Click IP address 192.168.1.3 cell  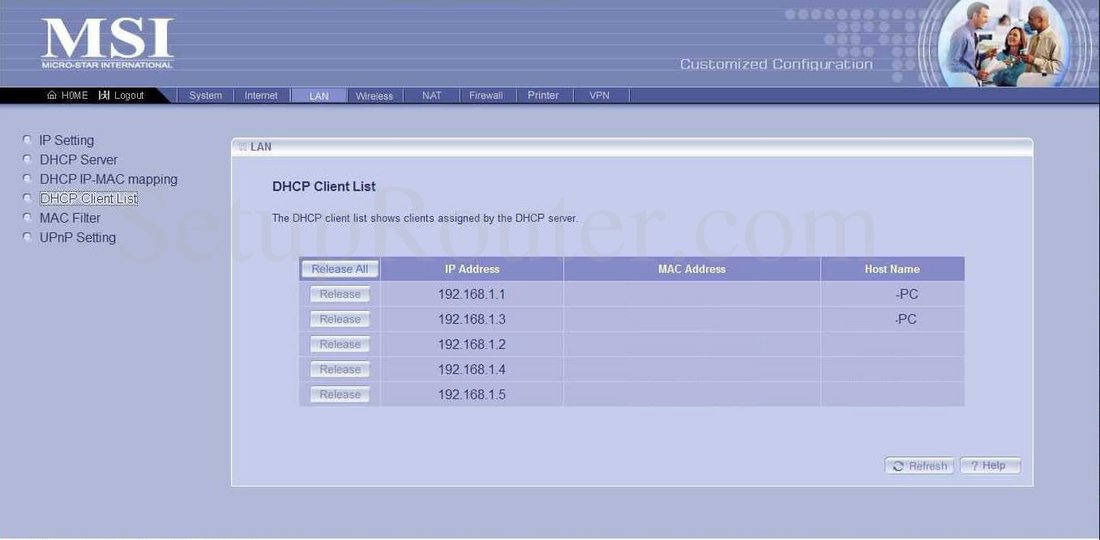471,319
